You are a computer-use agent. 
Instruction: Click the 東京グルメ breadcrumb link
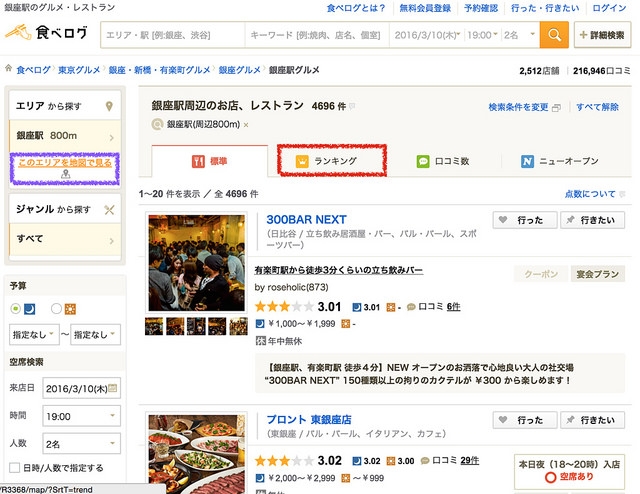pyautogui.click(x=79, y=70)
